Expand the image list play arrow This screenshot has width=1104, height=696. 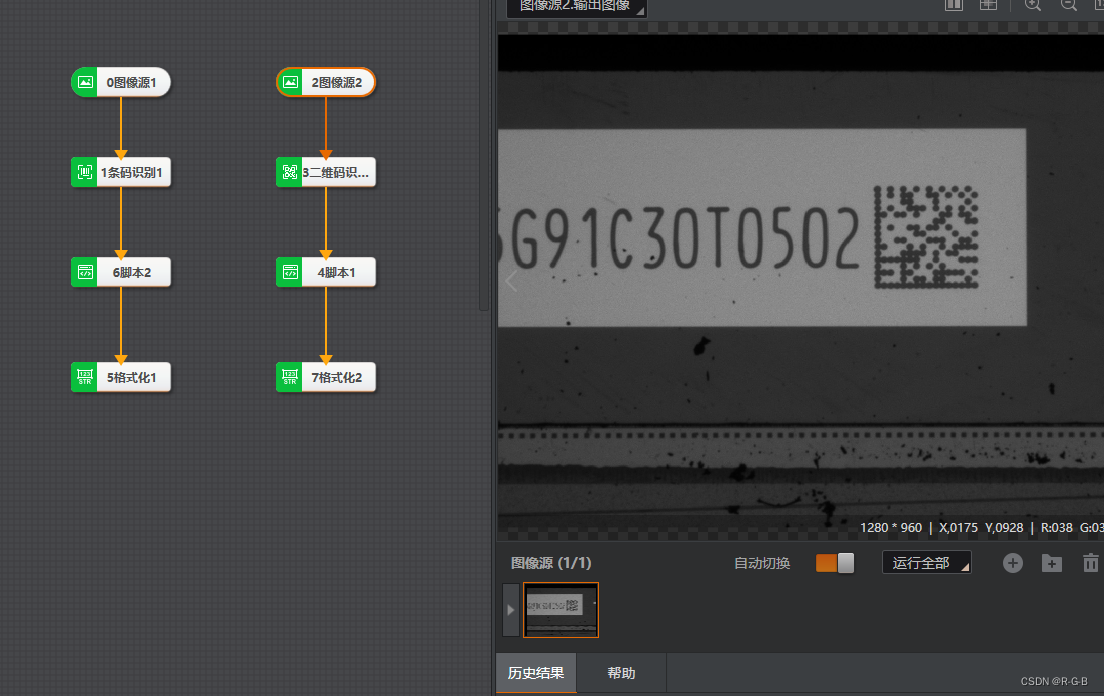pos(510,609)
